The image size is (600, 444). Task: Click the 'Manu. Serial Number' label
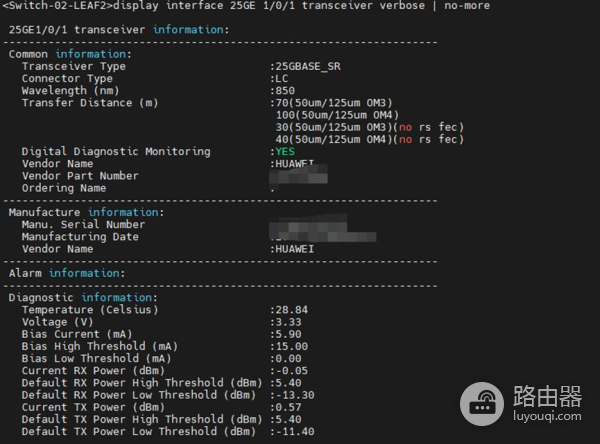tap(83, 225)
